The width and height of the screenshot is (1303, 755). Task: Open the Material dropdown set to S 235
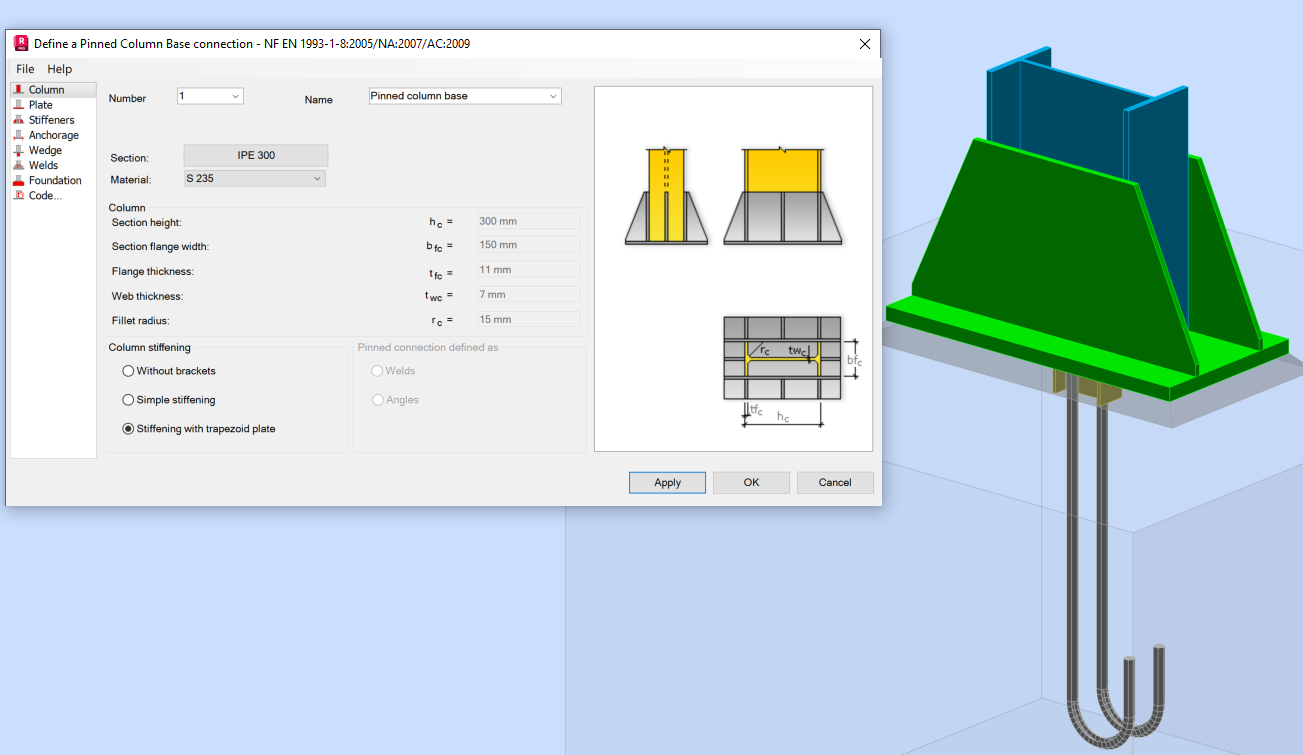(x=318, y=178)
